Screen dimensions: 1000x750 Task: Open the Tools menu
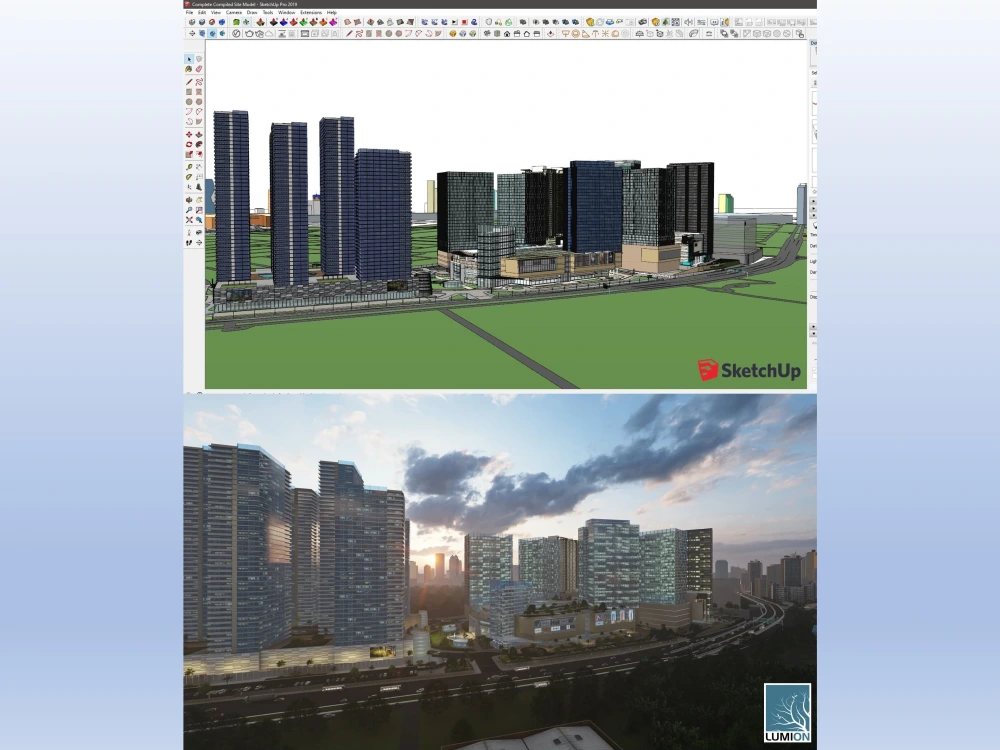268,12
